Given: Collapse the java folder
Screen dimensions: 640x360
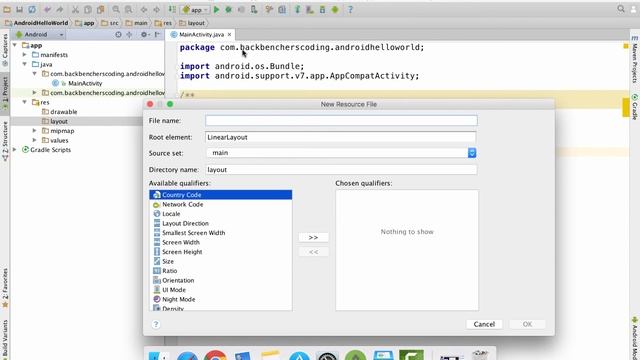Looking at the screenshot, I should coord(24,64).
